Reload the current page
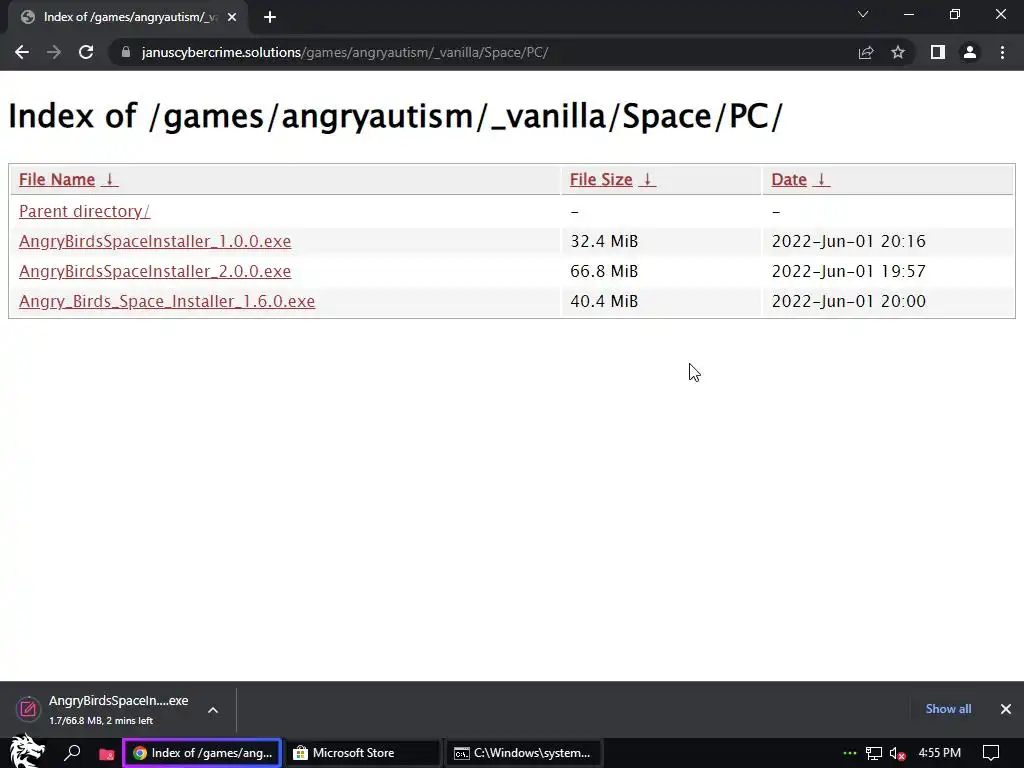 pyautogui.click(x=86, y=52)
